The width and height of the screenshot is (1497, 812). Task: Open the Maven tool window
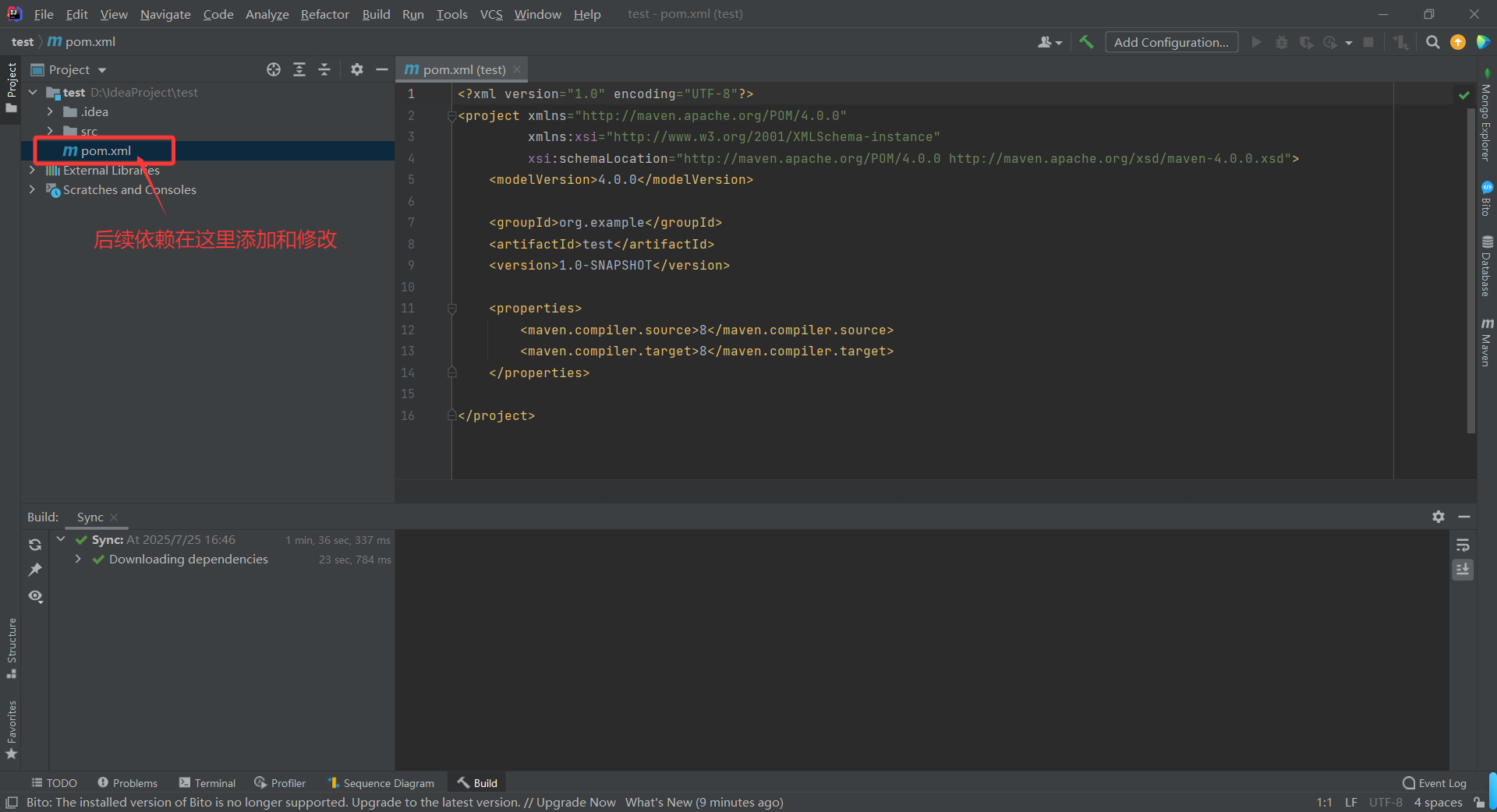tap(1487, 342)
